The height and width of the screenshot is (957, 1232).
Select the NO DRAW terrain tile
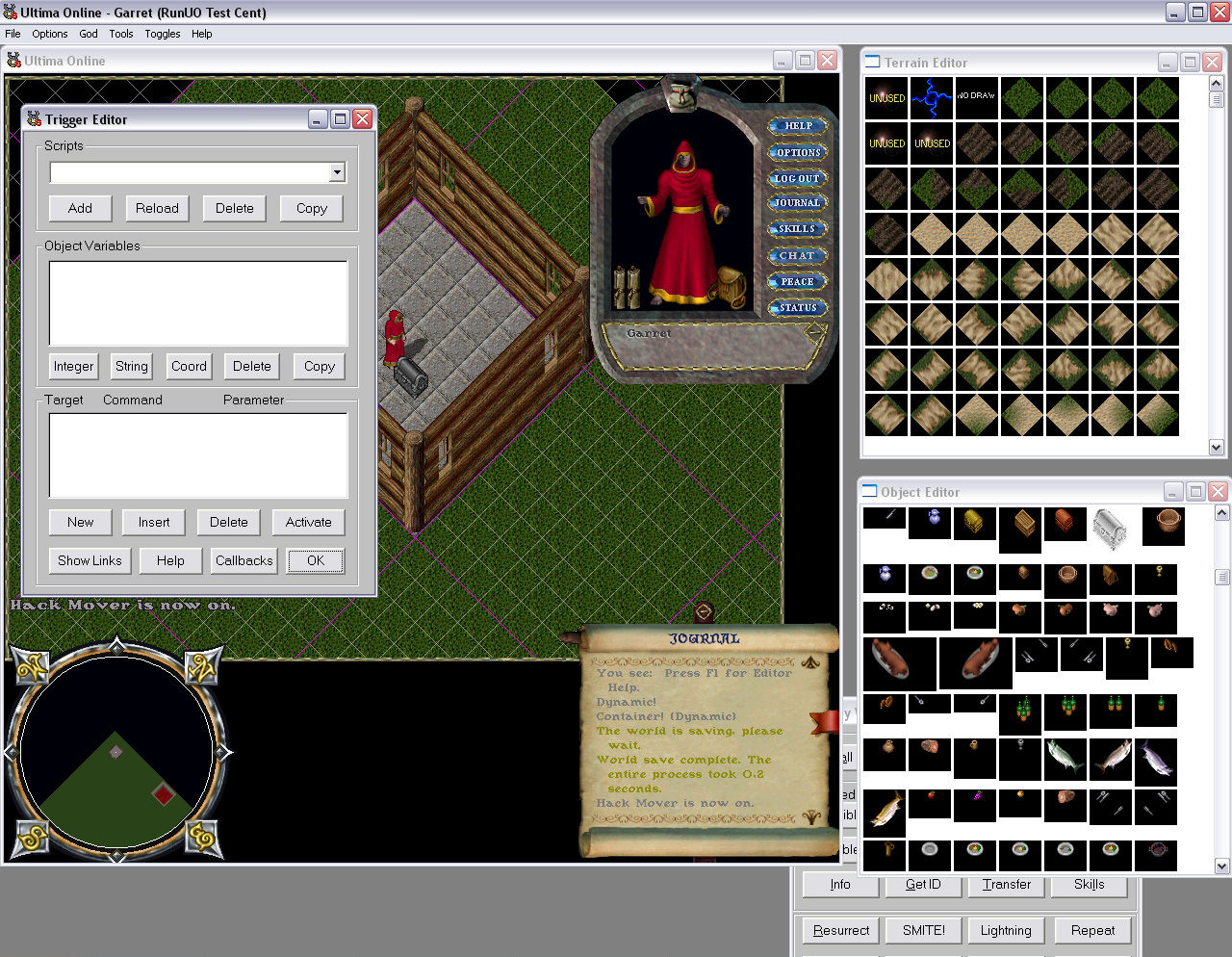pos(976,97)
